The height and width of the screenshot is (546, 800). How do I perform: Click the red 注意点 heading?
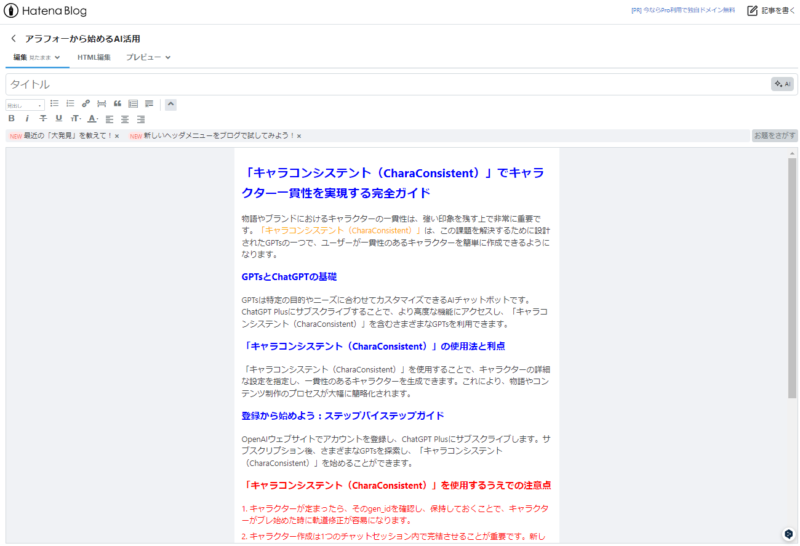[396, 485]
